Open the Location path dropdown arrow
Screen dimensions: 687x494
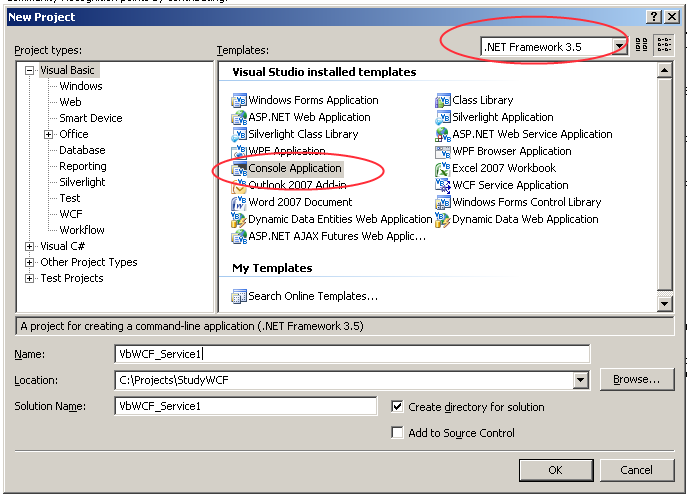(x=580, y=380)
